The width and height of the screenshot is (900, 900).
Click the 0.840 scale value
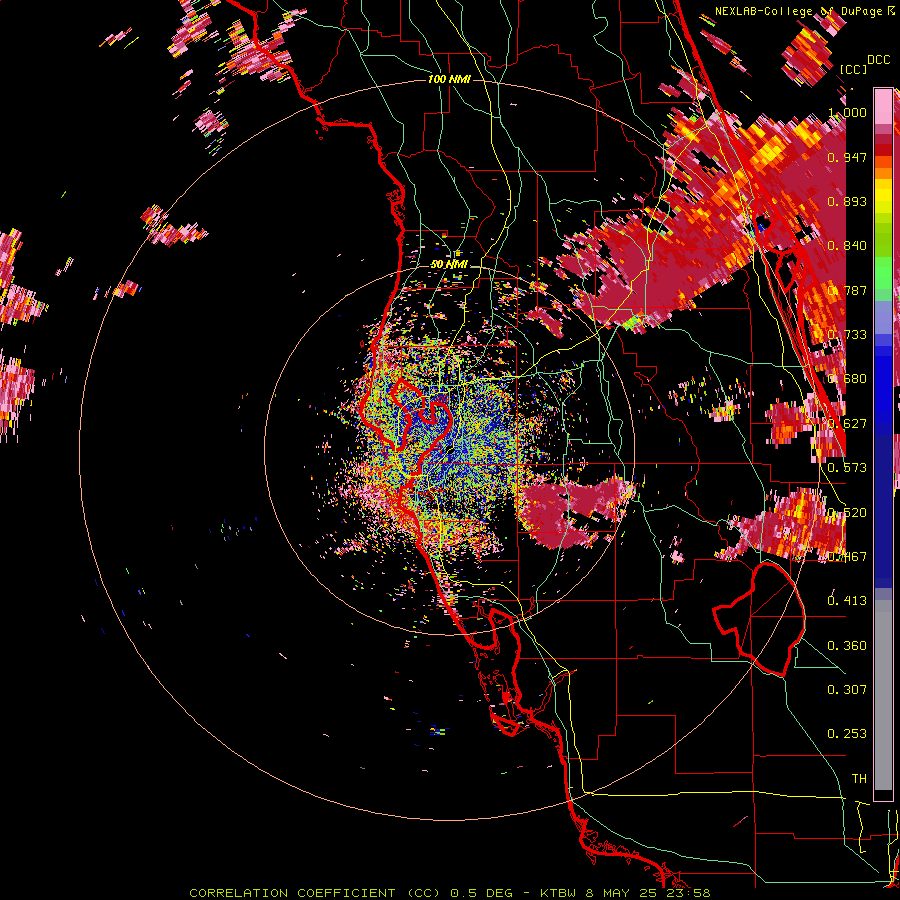coord(847,245)
